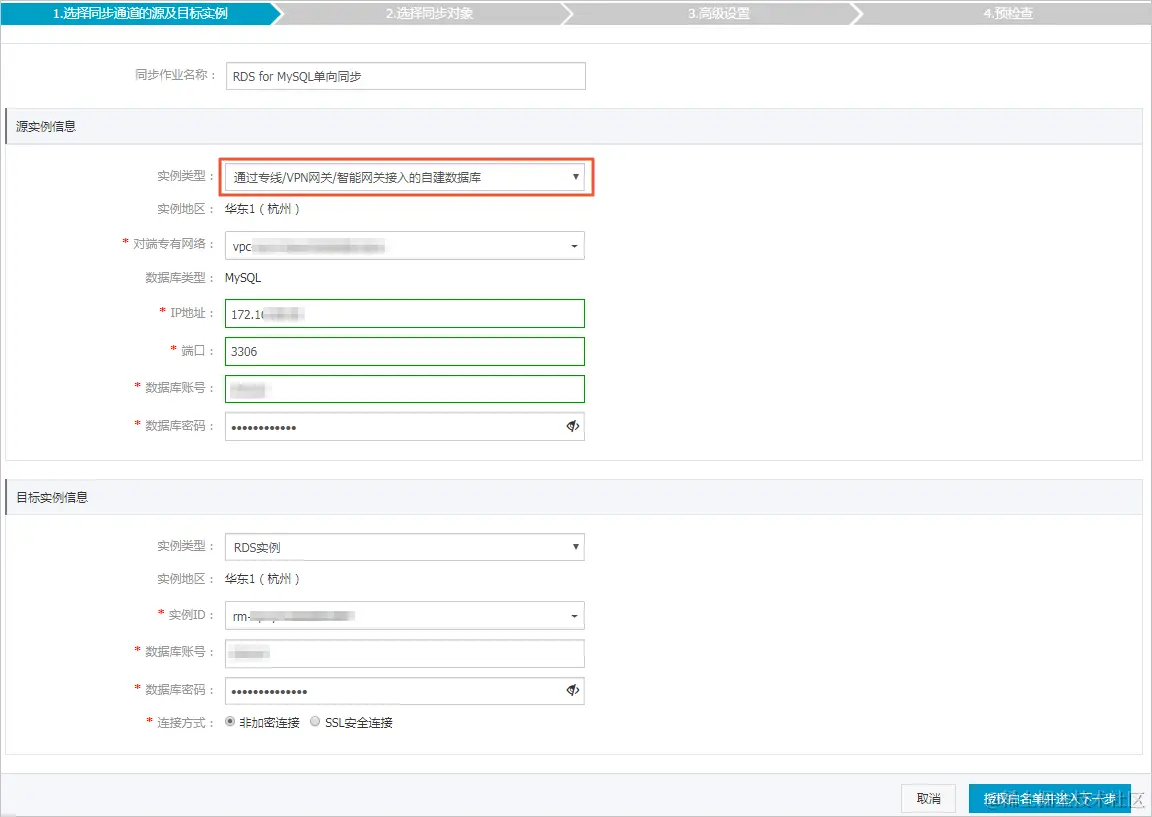Go to step 2.选择同步对象
This screenshot has height=817, width=1152.
[429, 13]
